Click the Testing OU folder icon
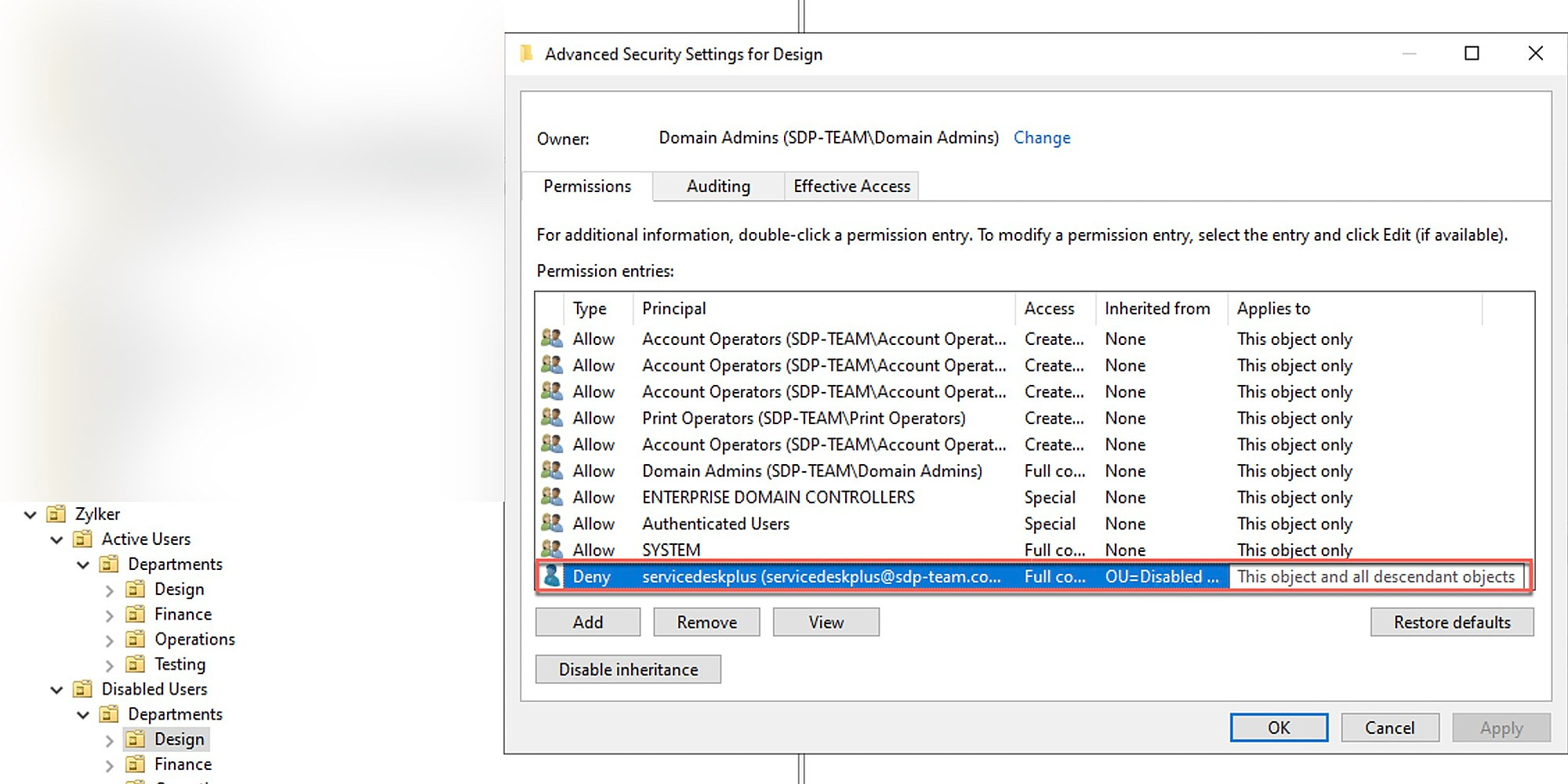 (136, 664)
